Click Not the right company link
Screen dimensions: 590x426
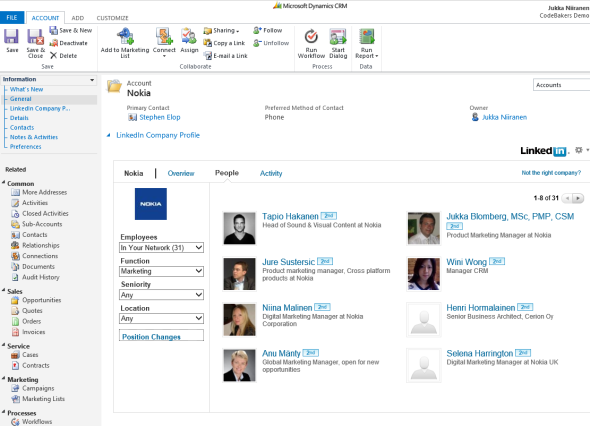click(x=551, y=173)
